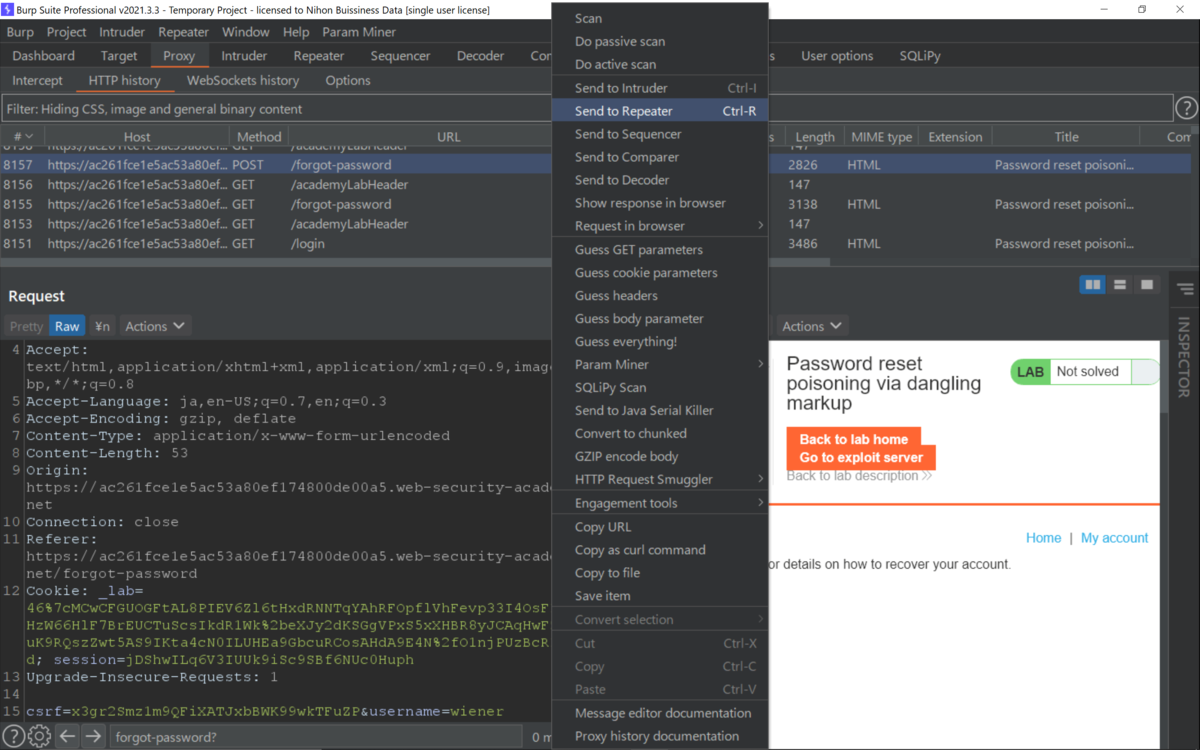Choose Copy URL
1200x750 pixels.
click(660, 527)
